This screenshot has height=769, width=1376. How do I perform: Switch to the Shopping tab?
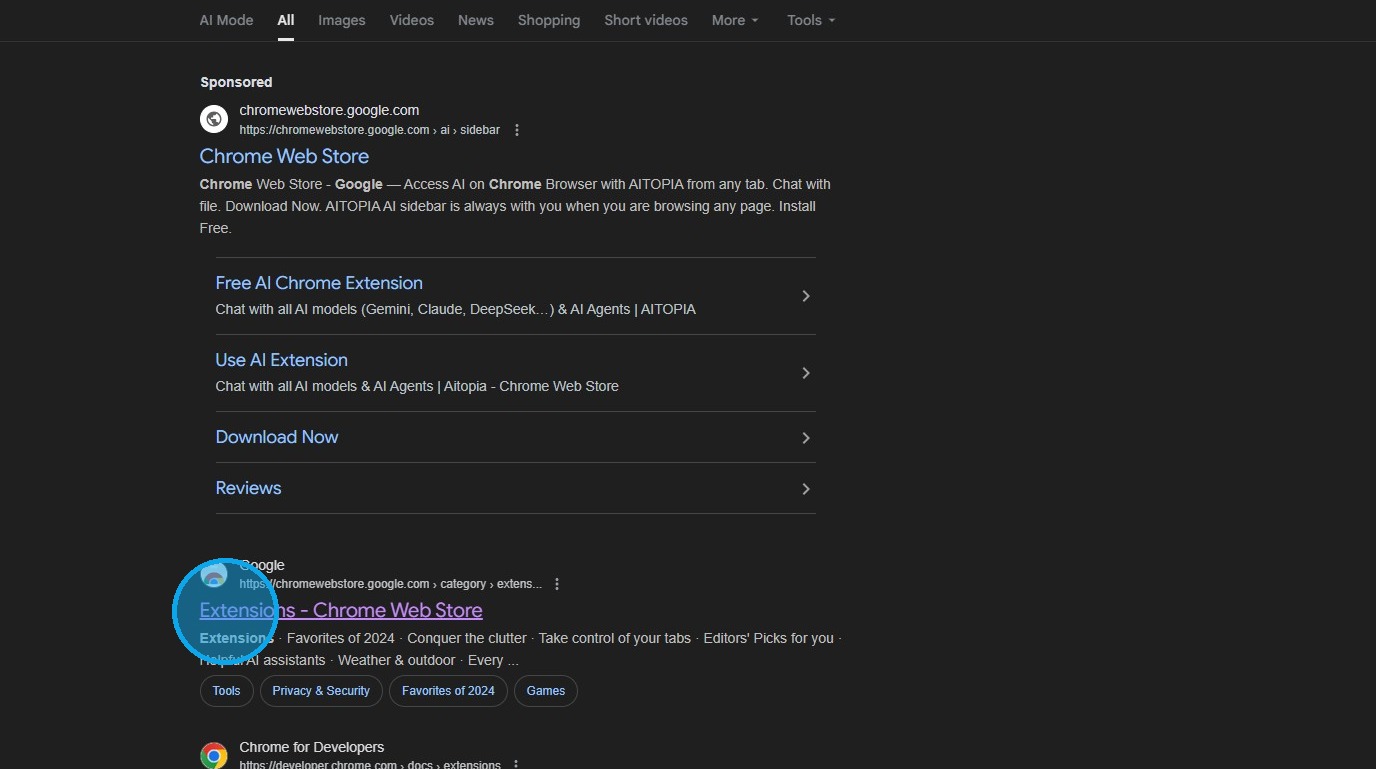pos(549,20)
